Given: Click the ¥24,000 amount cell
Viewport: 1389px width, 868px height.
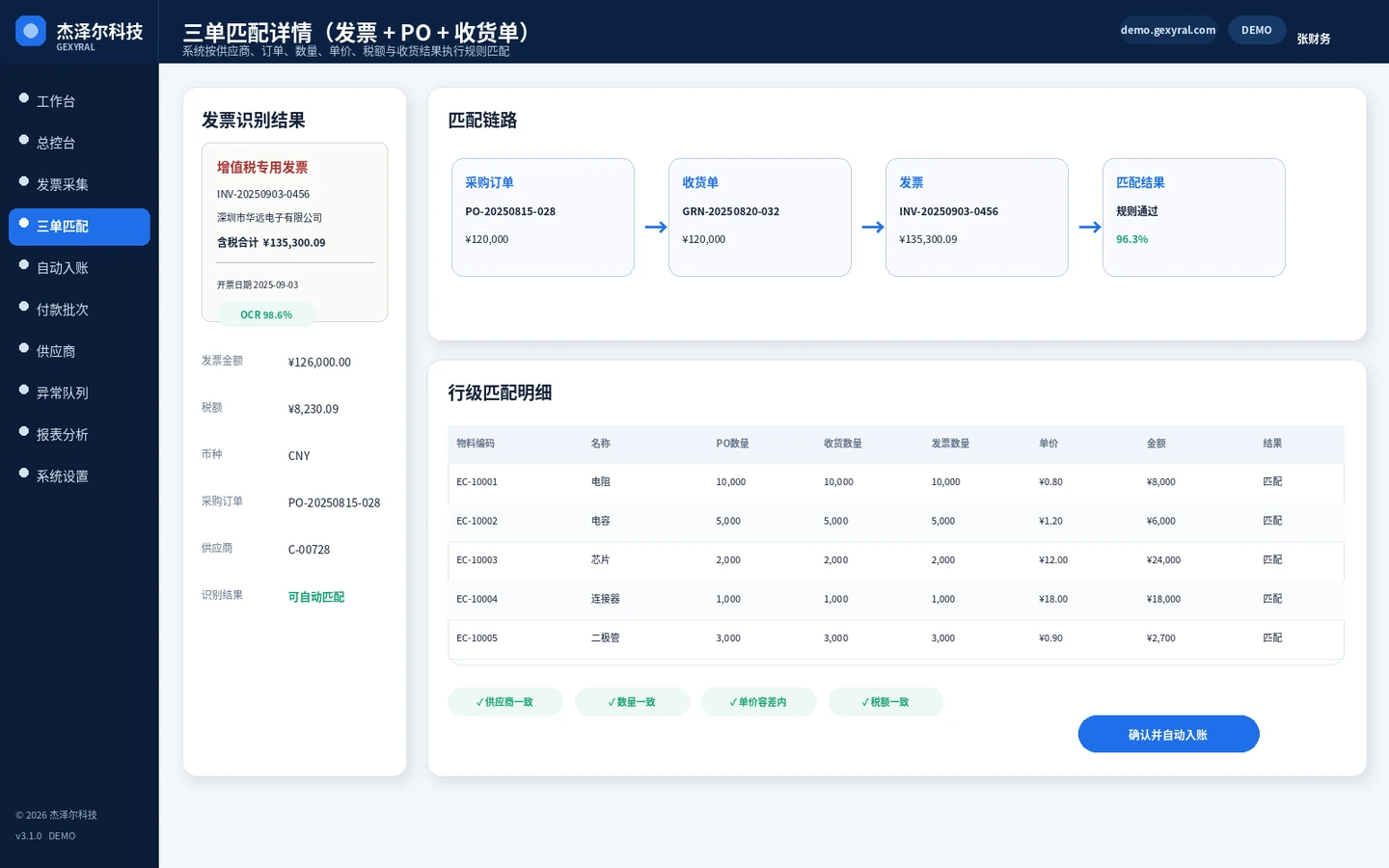Looking at the screenshot, I should click(1163, 560).
